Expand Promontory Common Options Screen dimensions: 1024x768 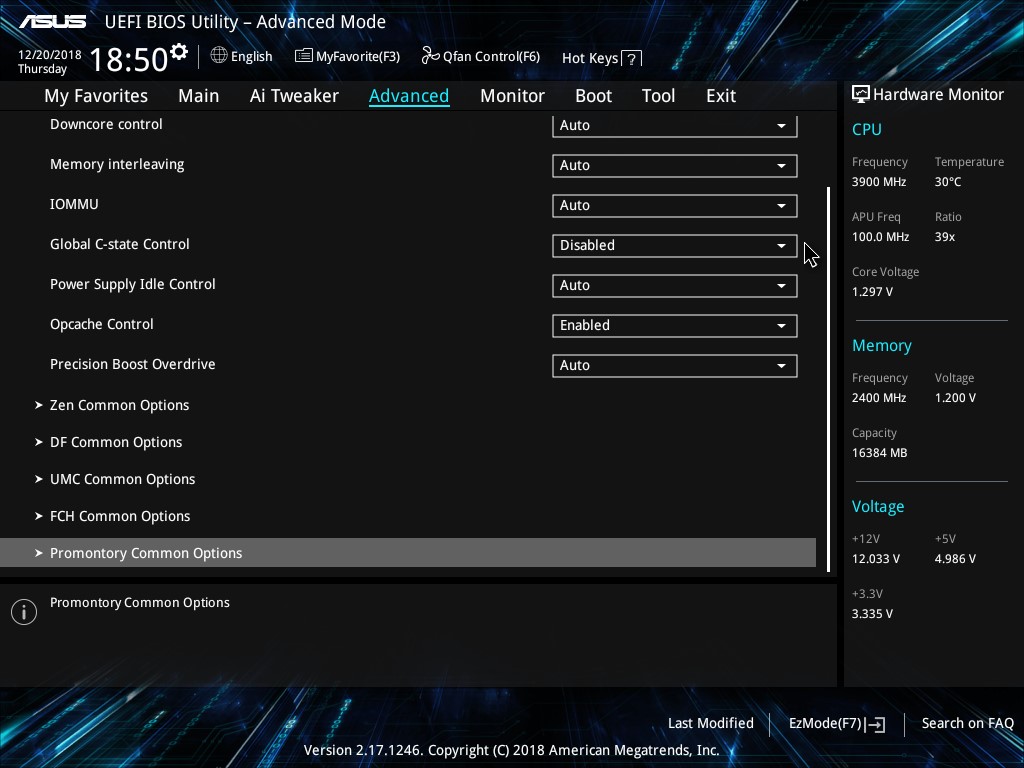pyautogui.click(x=408, y=552)
